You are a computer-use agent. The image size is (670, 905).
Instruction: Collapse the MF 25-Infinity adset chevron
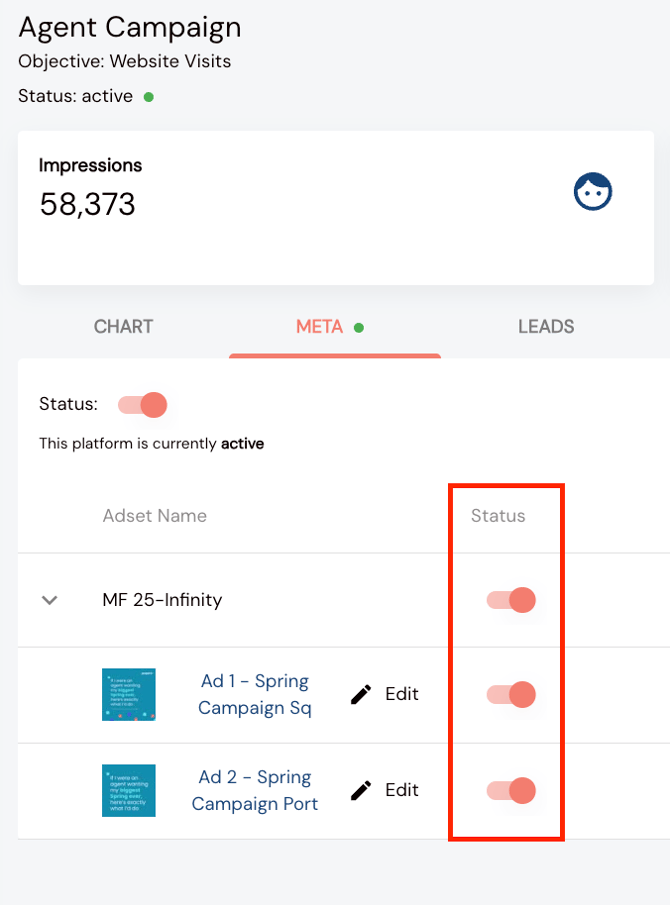(x=50, y=600)
